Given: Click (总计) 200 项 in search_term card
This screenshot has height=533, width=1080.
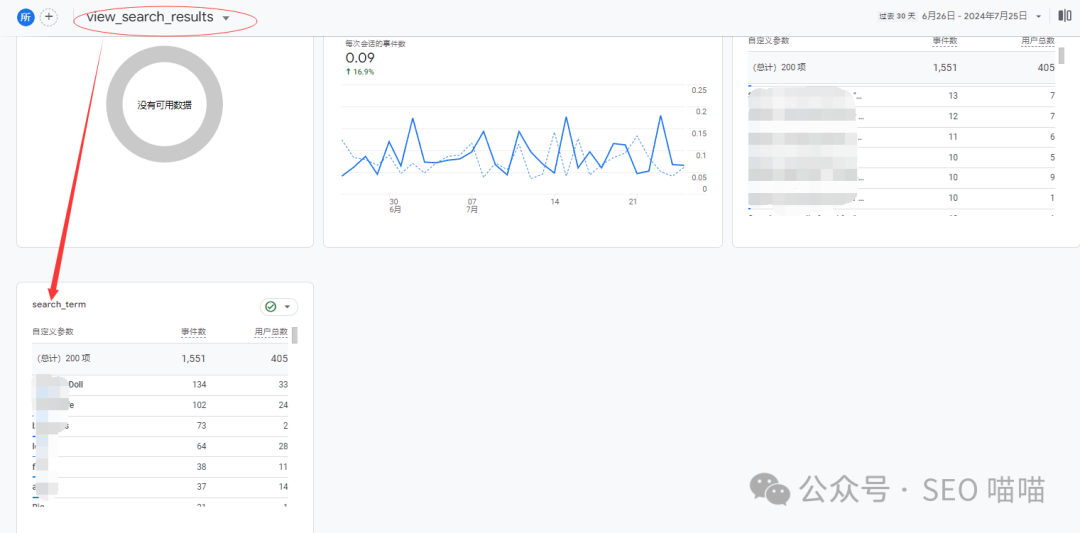Looking at the screenshot, I should 61,359.
